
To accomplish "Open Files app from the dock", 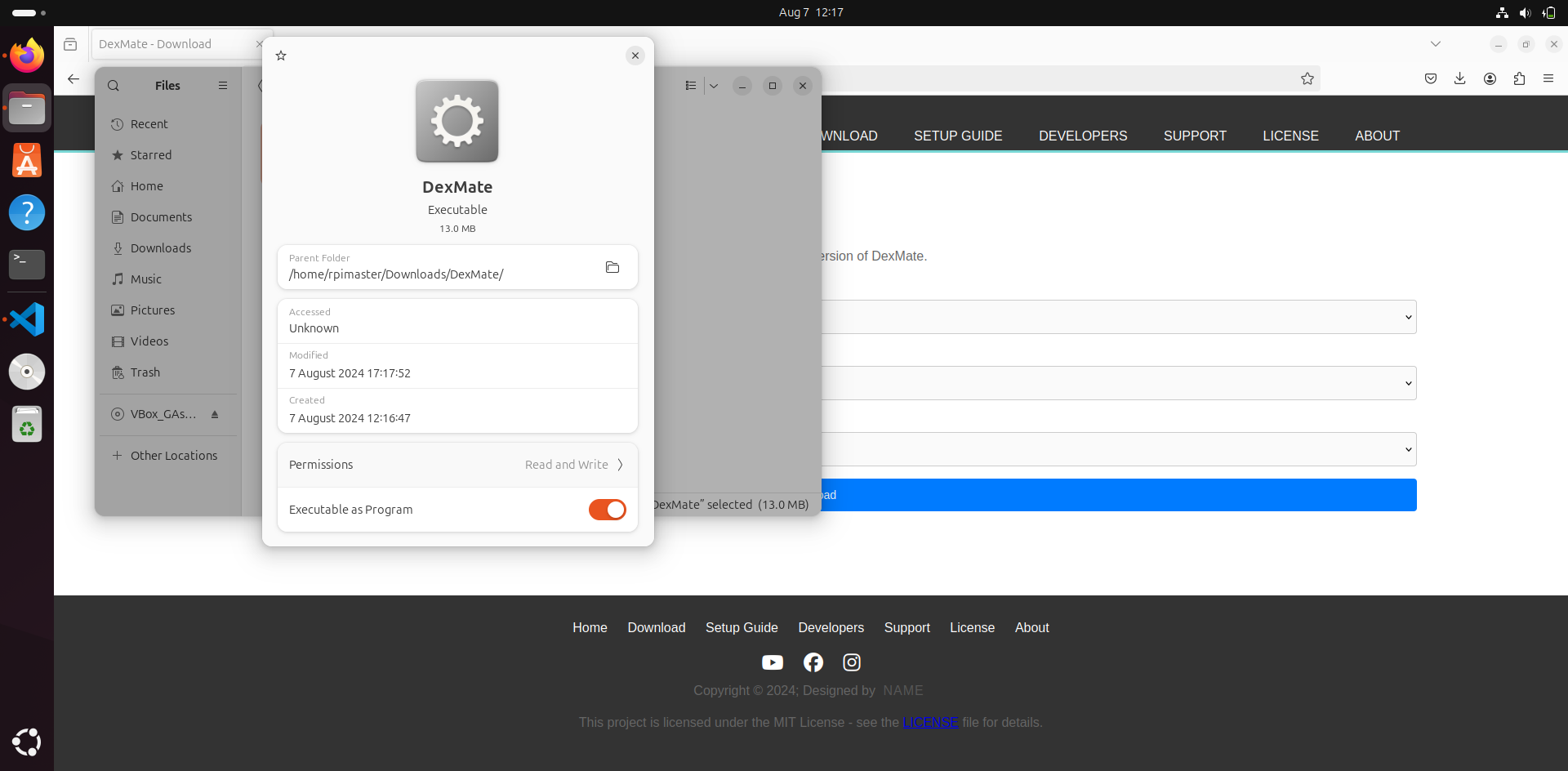I will tap(27, 108).
